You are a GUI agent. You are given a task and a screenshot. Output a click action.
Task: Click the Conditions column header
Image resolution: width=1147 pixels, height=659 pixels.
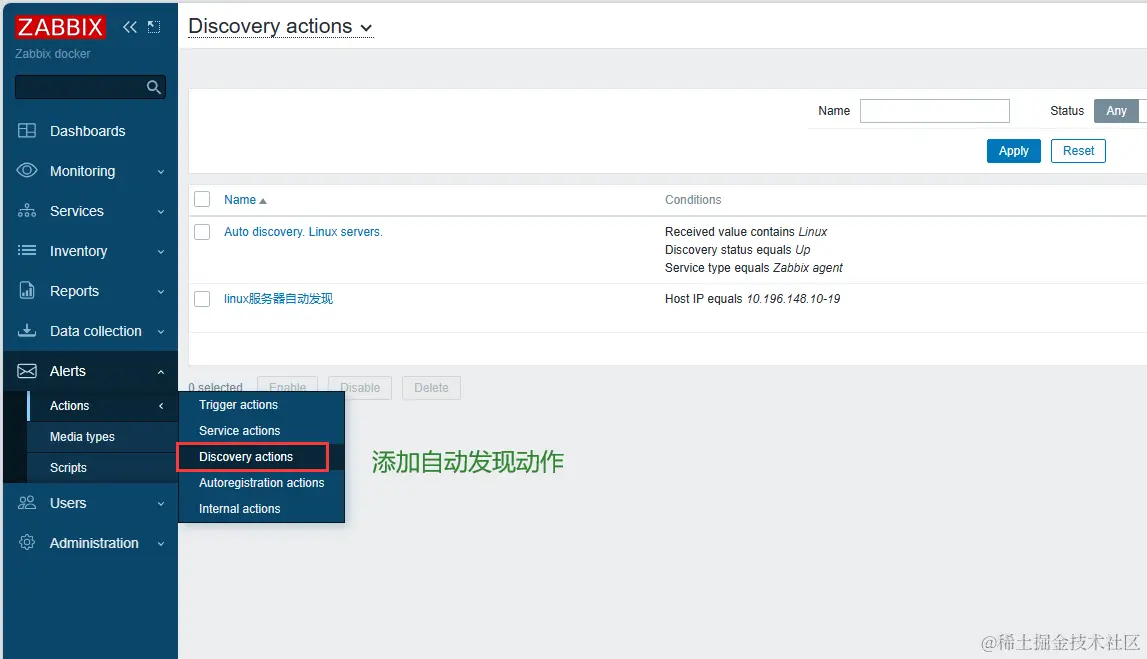coord(693,200)
